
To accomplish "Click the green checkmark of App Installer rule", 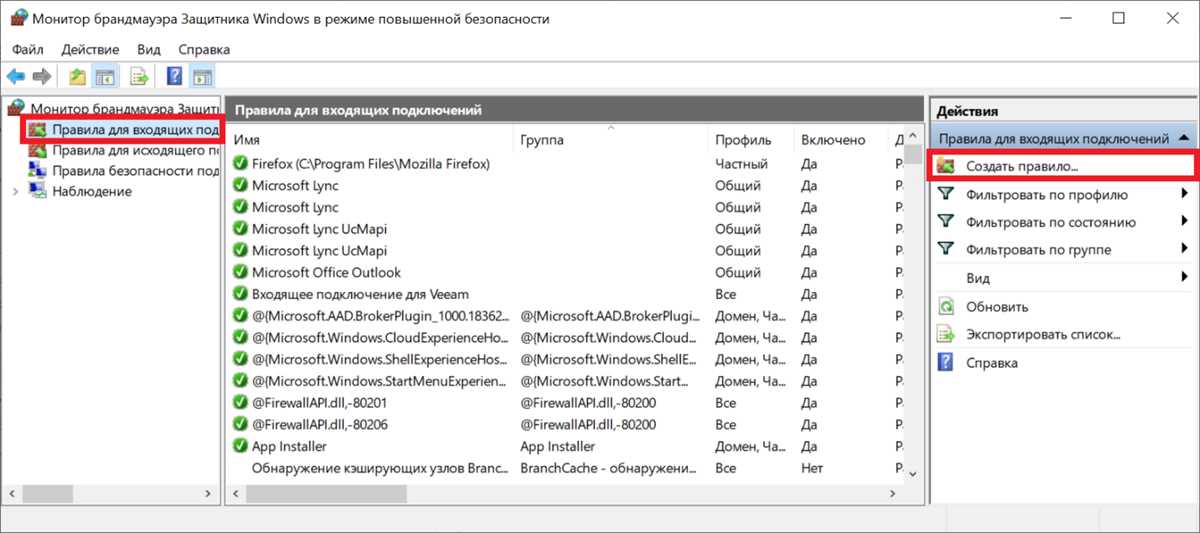I will point(240,446).
